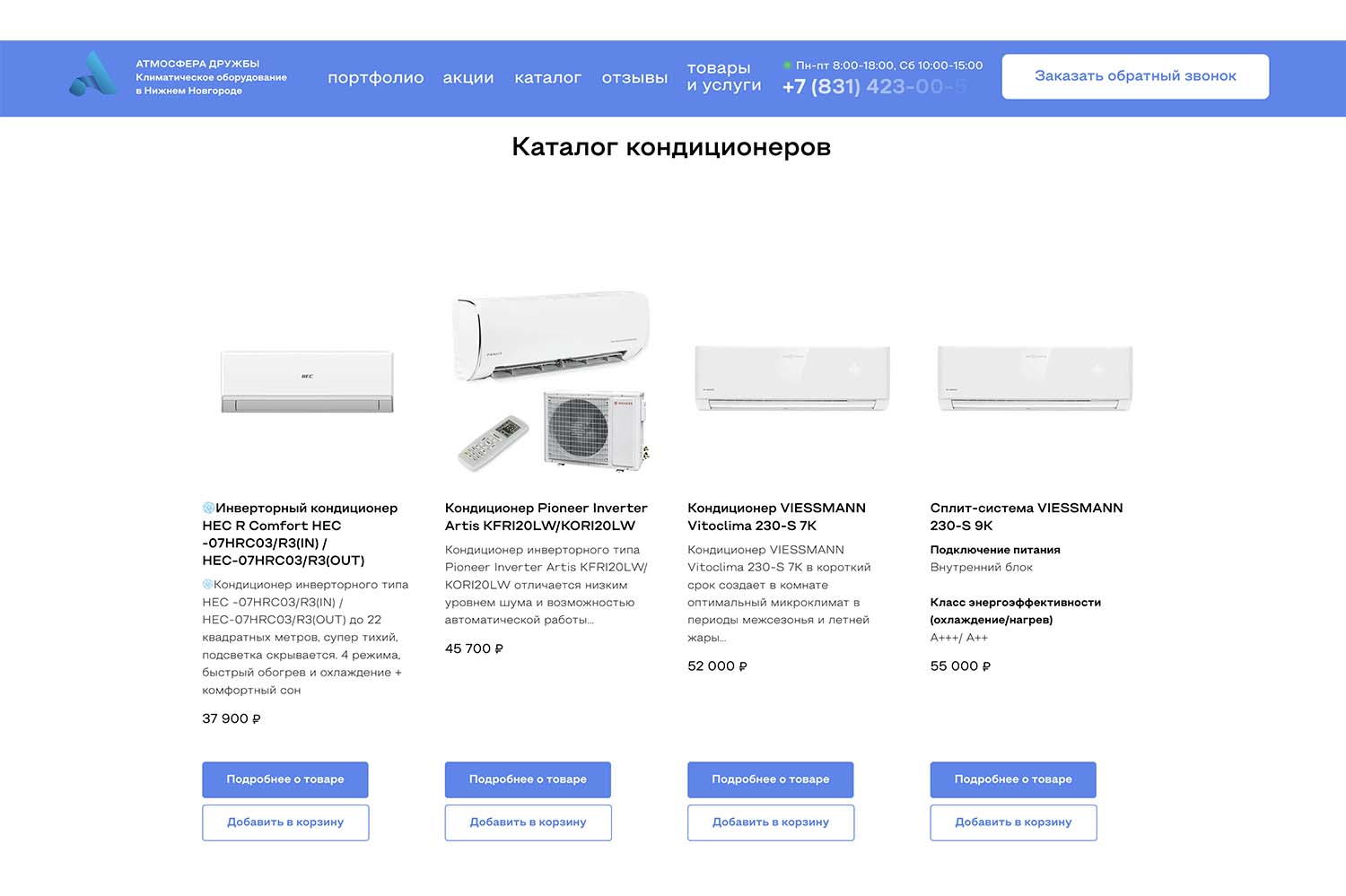The width and height of the screenshot is (1346, 896).
Task: Select товары и услуги in header
Action: coord(723,76)
